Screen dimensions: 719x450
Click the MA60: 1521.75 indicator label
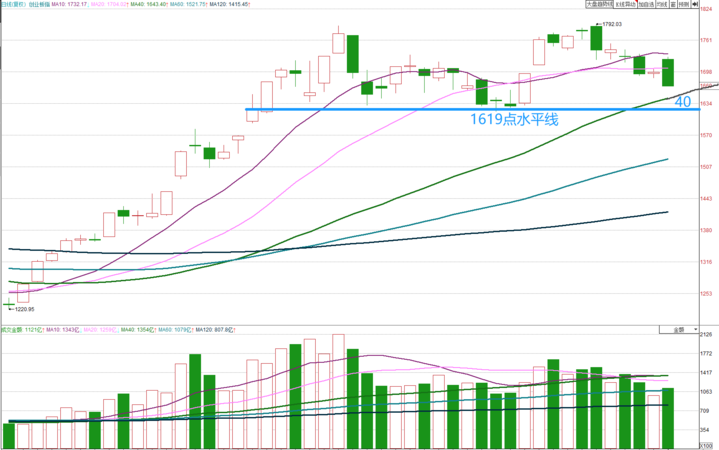pos(188,4)
